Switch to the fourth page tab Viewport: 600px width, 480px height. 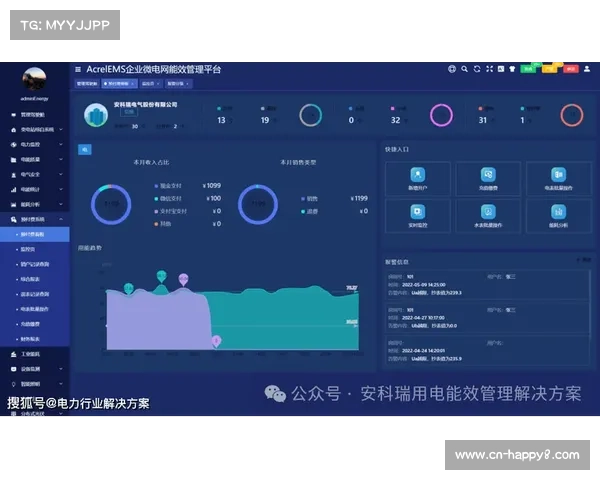tap(179, 83)
